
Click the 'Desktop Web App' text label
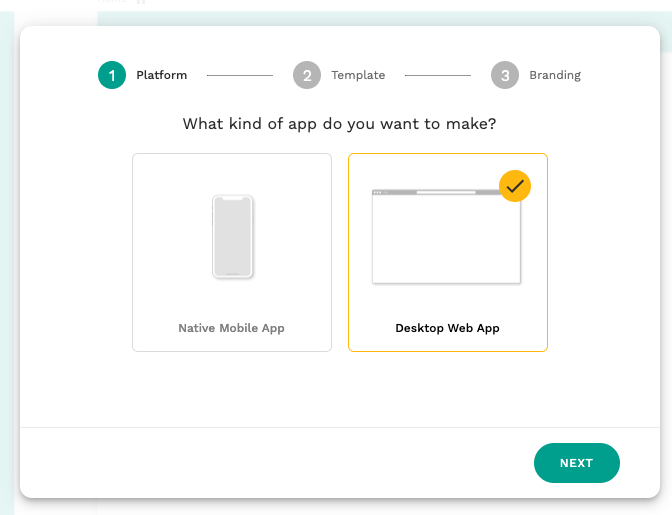pos(447,328)
